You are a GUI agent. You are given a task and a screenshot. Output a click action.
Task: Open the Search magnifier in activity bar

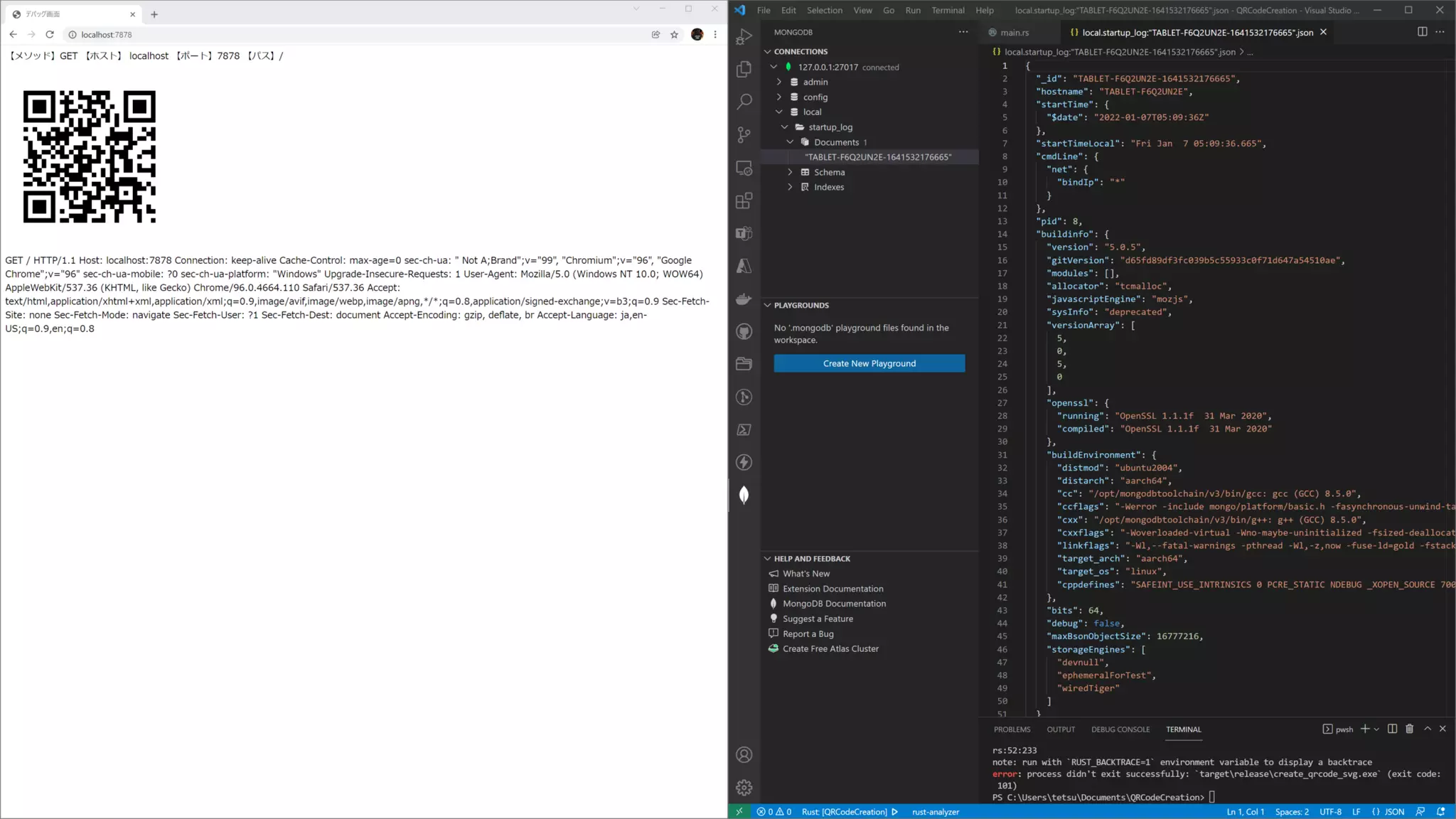click(x=744, y=102)
